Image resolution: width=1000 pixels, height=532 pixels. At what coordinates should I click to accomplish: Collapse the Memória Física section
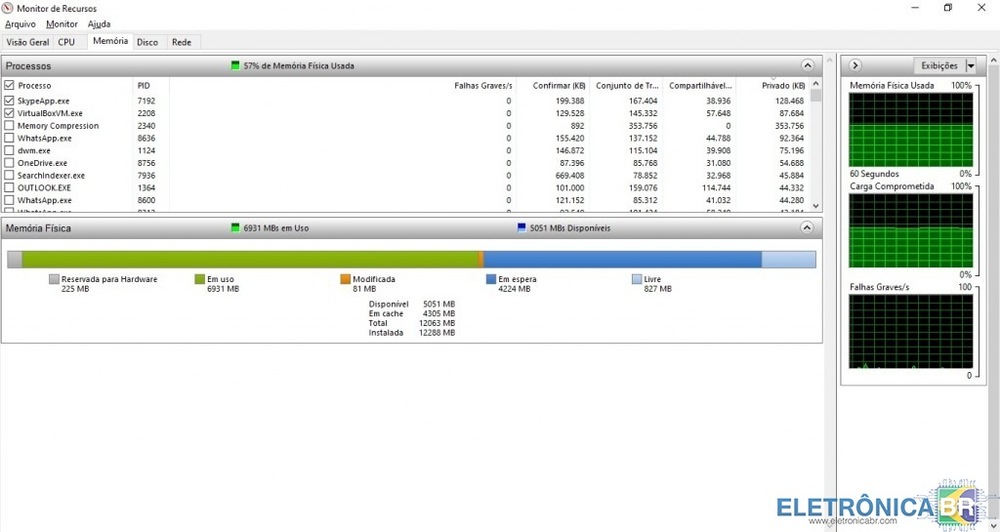click(x=807, y=228)
